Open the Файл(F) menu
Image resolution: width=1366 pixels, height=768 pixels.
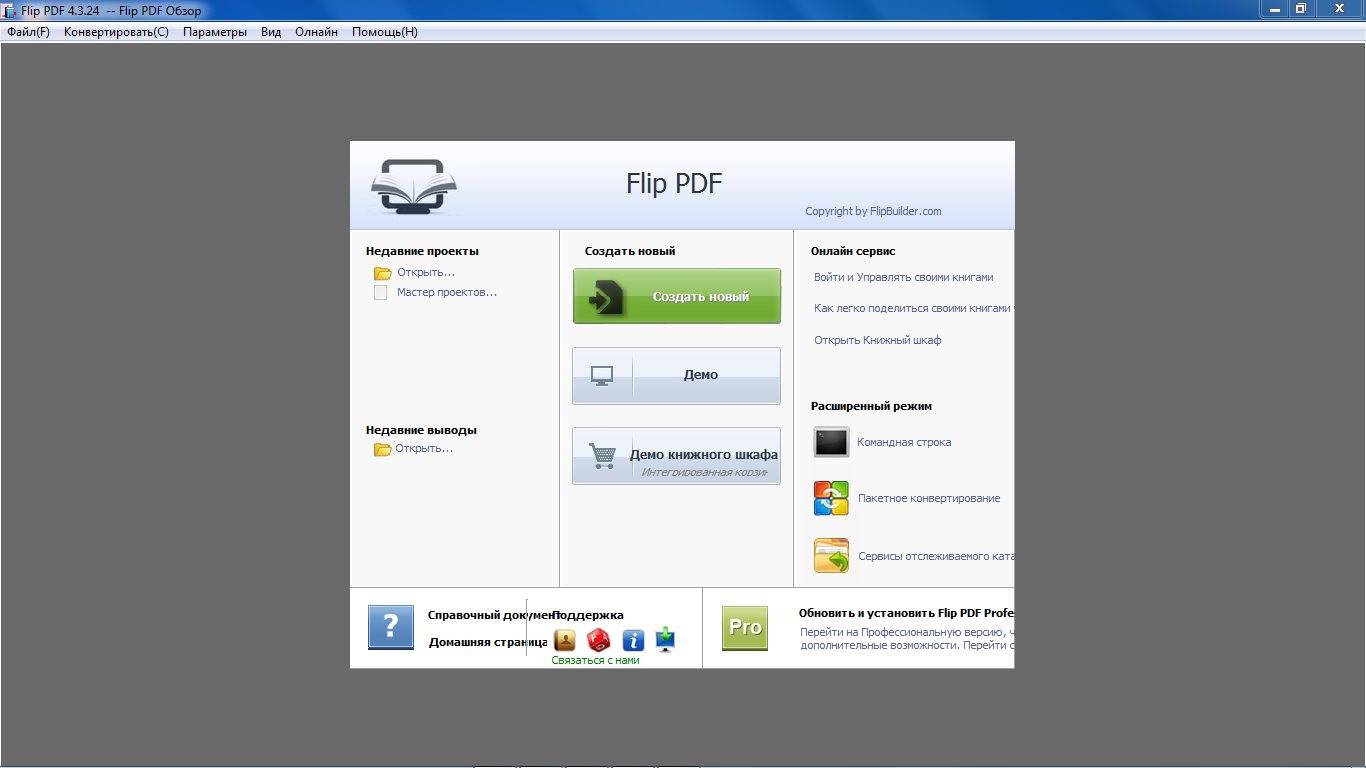(x=28, y=32)
